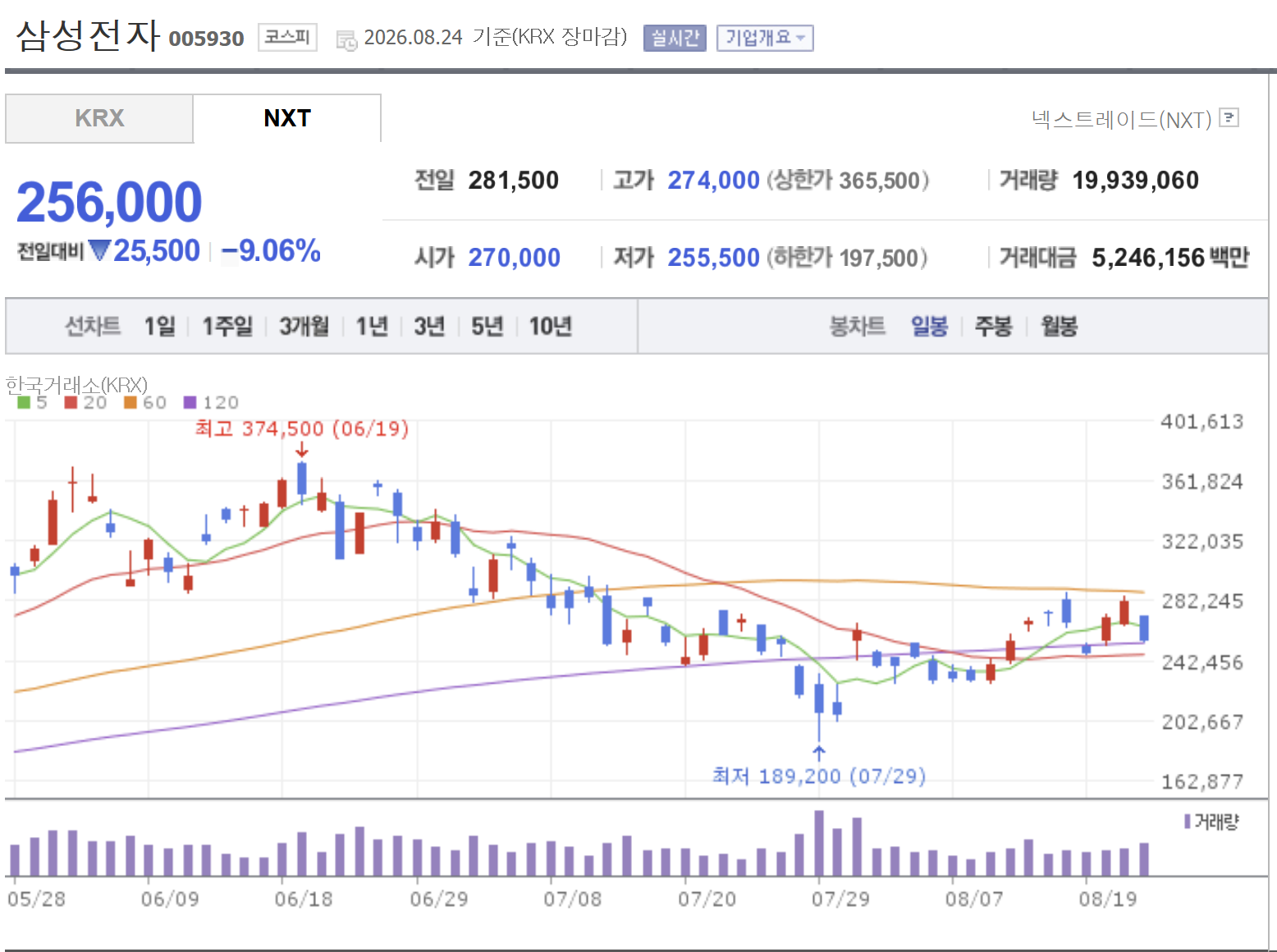Select the 주봉 weekly candle chart
This screenshot has width=1277, height=952.
pyautogui.click(x=993, y=327)
